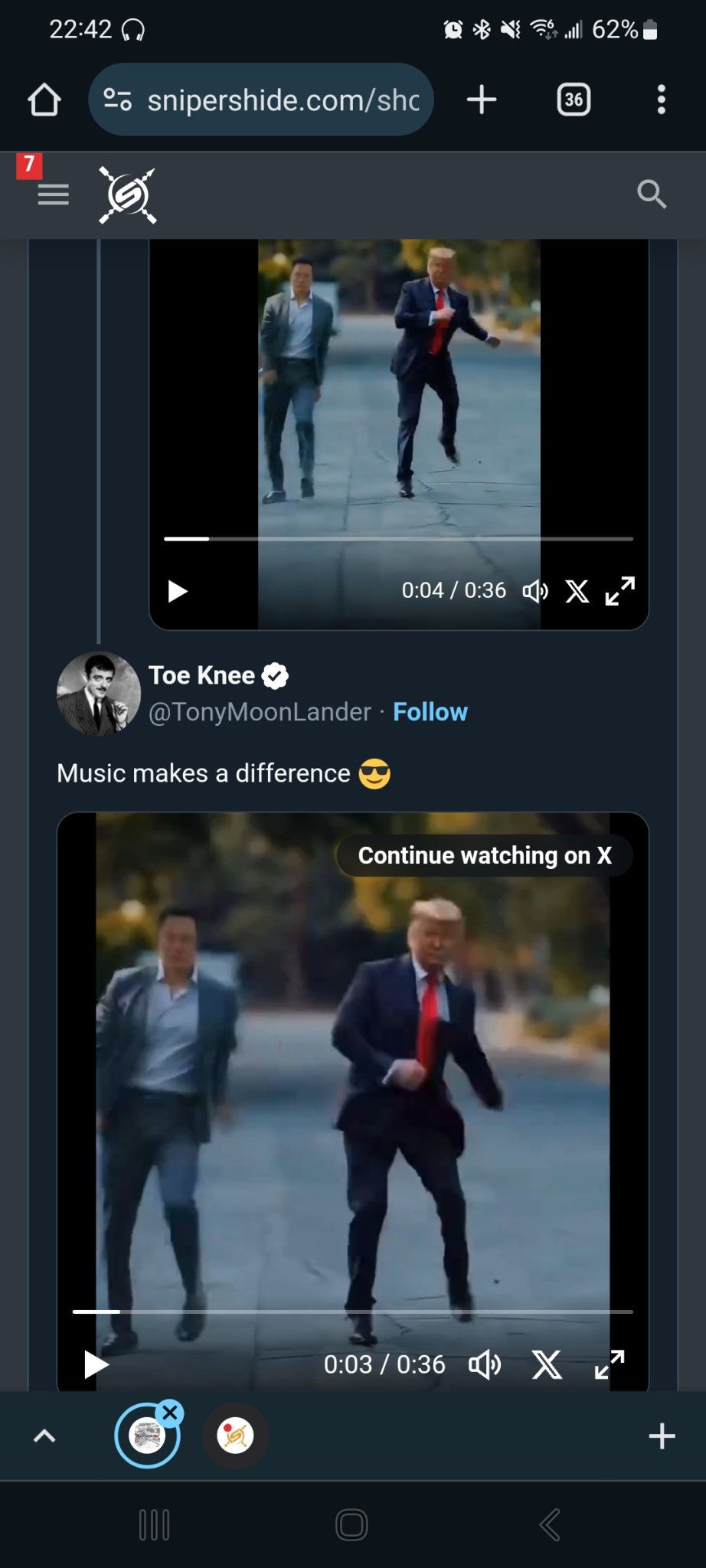Tap the snipershide.com address bar
This screenshot has height=1568, width=706.
click(283, 100)
